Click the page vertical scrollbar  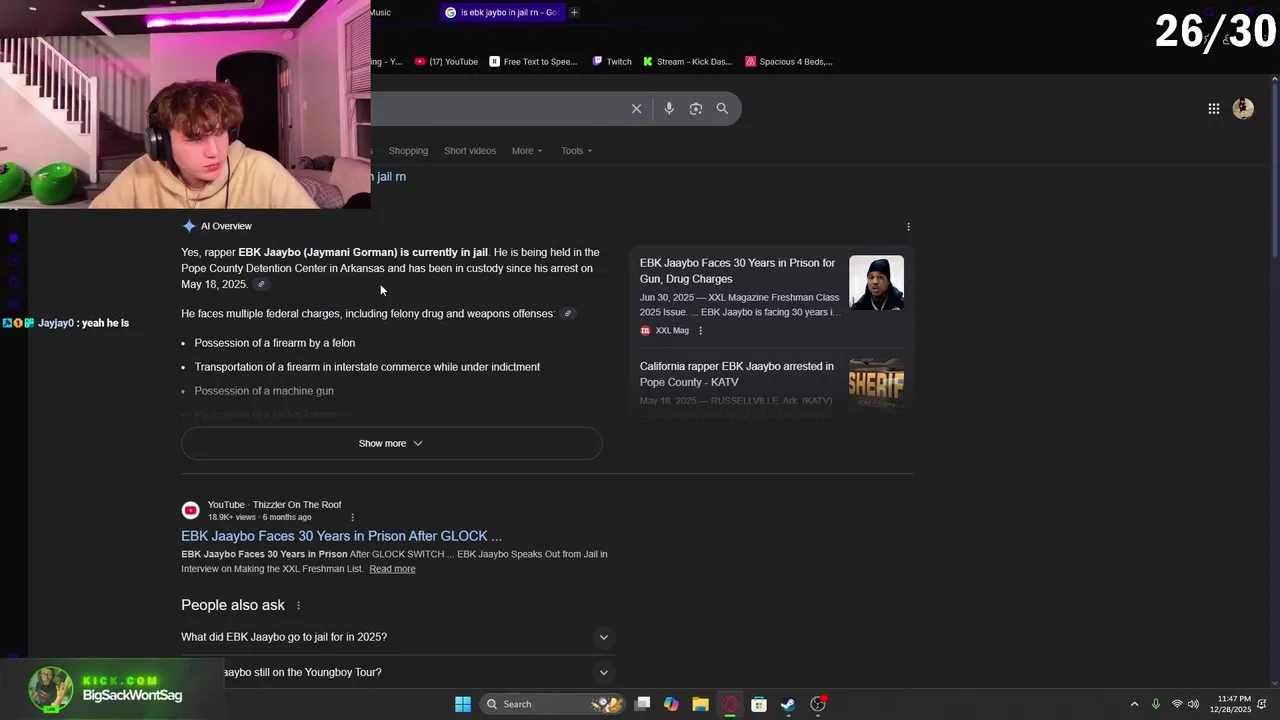[1273, 170]
